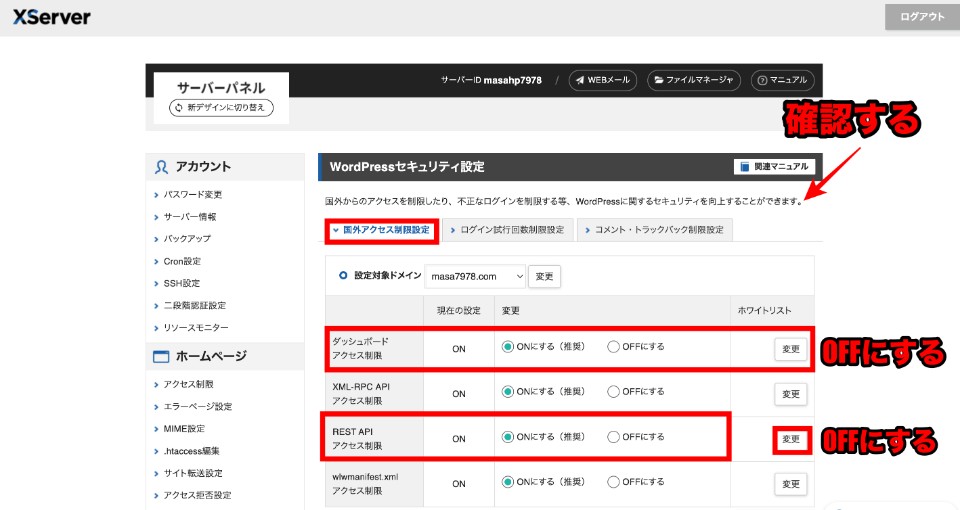This screenshot has height=510, width=960.
Task: Open バックアップ in sidebar
Action: coord(187,239)
